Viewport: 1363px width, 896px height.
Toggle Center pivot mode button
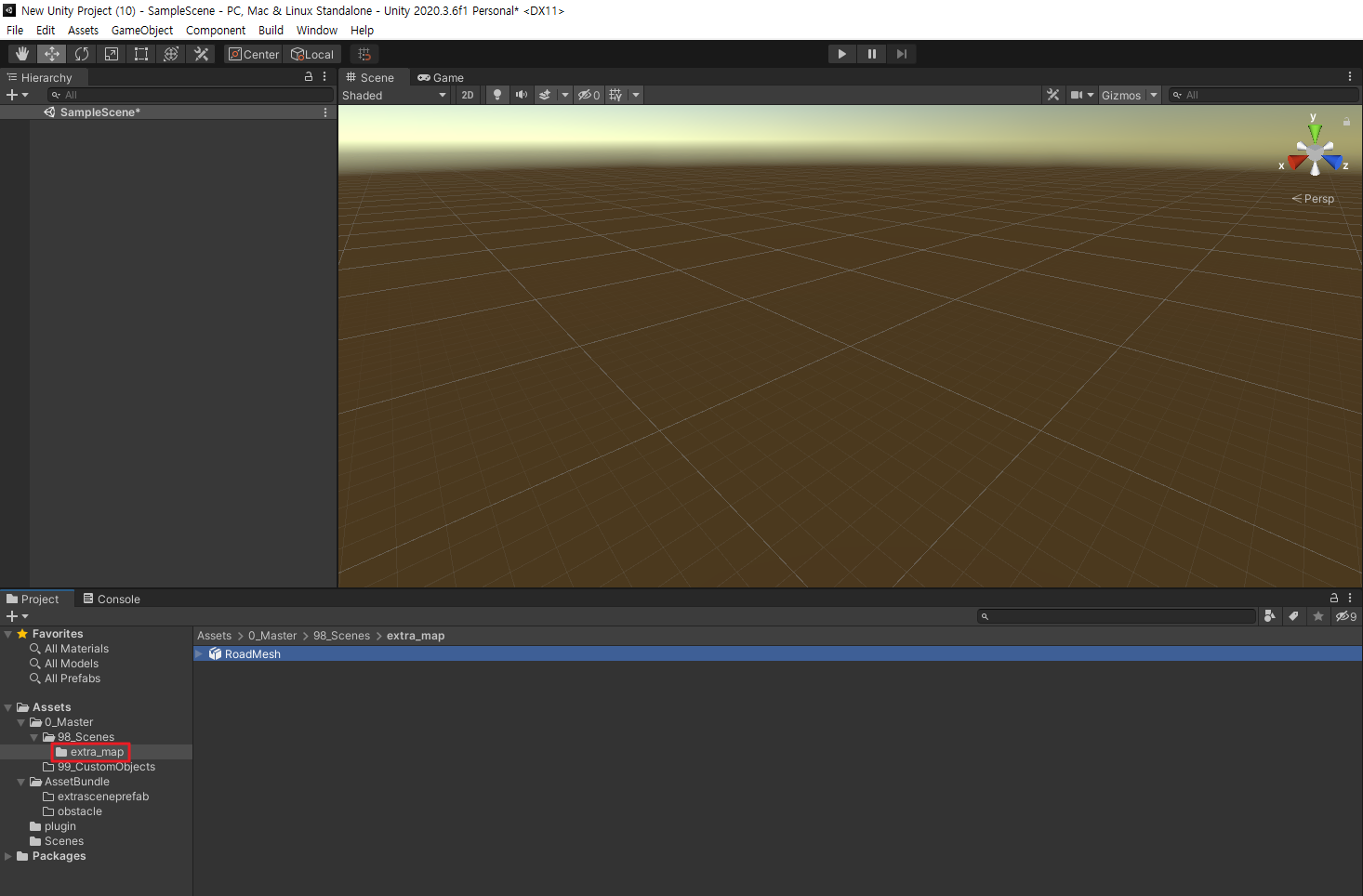pos(254,54)
